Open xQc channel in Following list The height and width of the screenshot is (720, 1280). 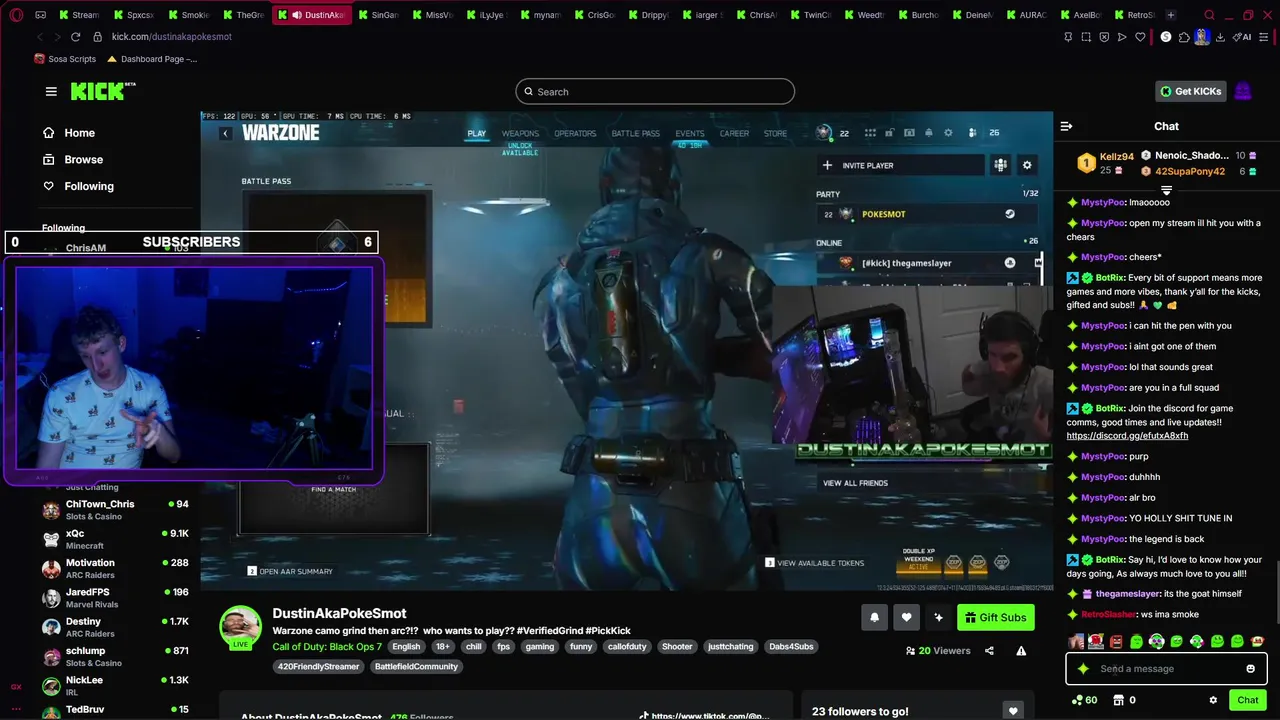coord(115,539)
